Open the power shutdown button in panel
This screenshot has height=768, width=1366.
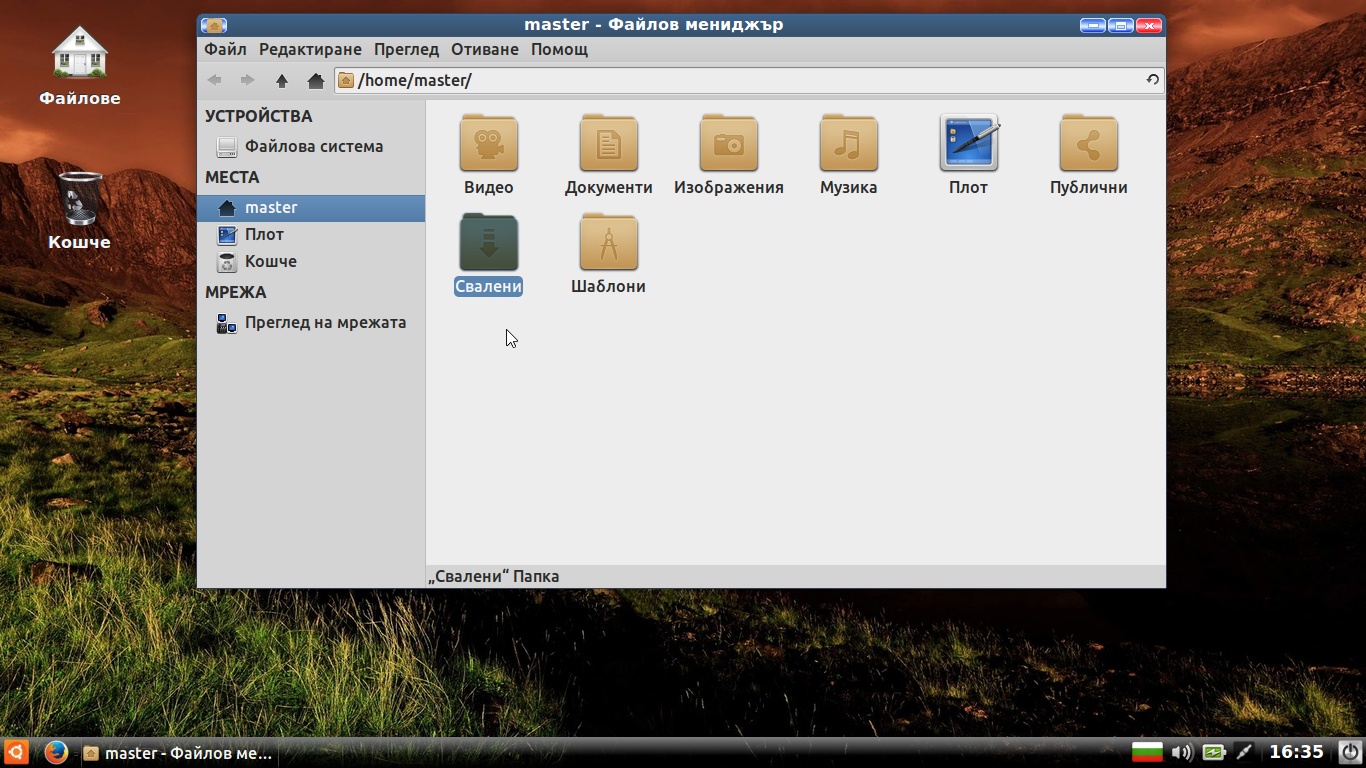pos(1349,752)
